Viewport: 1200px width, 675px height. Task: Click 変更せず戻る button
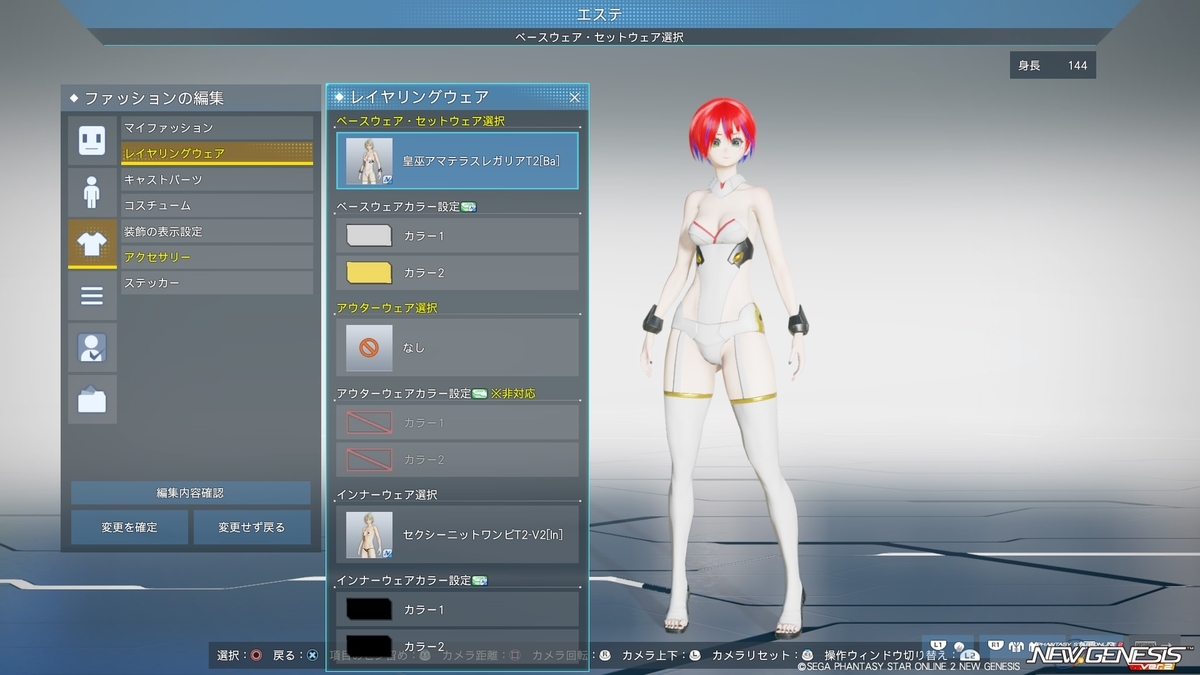coord(251,527)
